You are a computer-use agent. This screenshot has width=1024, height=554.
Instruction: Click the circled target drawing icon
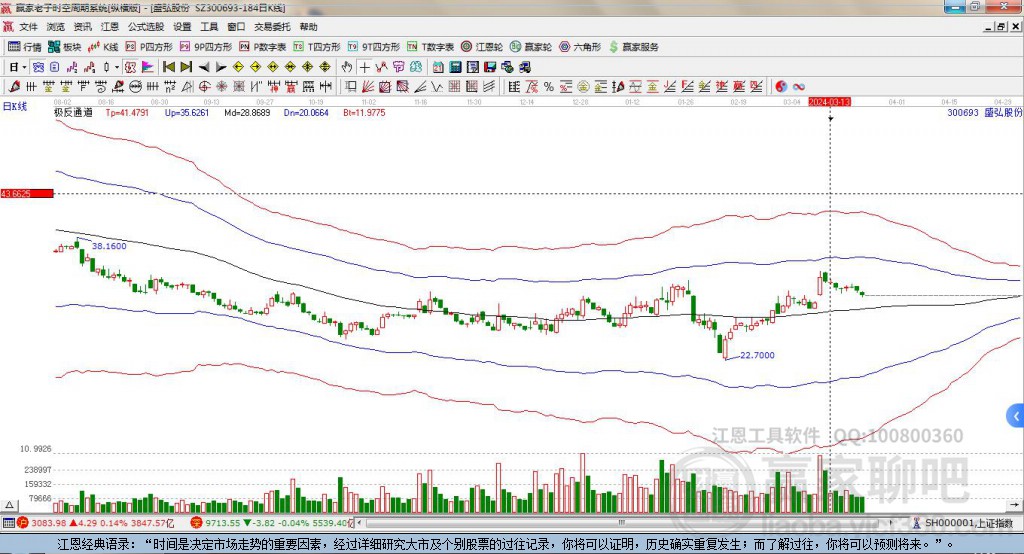(x=204, y=86)
